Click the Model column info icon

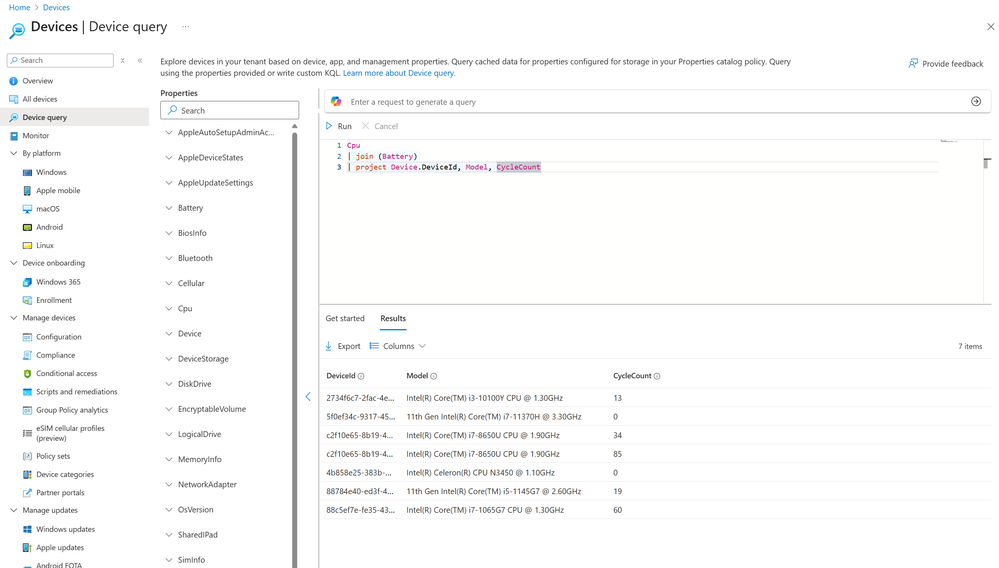coord(434,376)
